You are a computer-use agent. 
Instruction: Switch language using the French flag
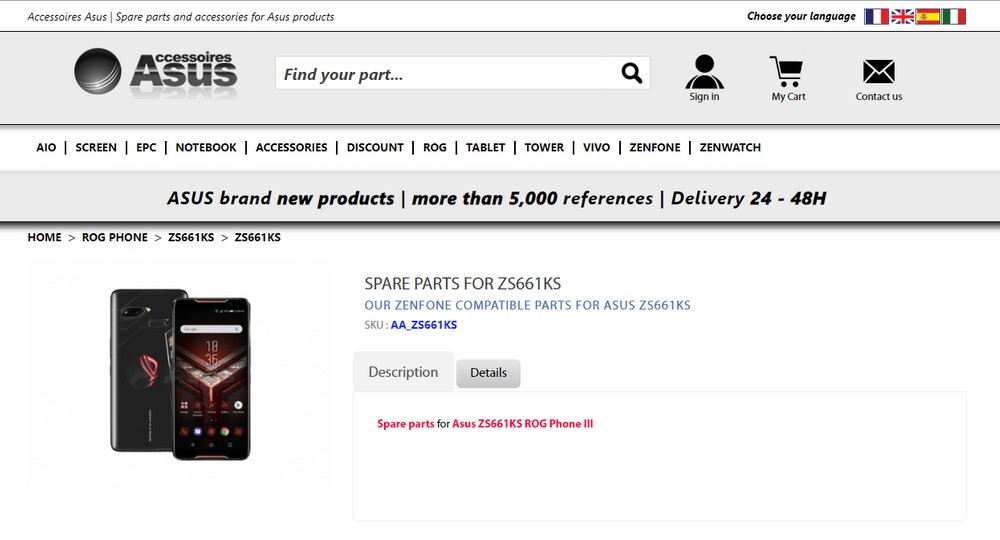(877, 17)
